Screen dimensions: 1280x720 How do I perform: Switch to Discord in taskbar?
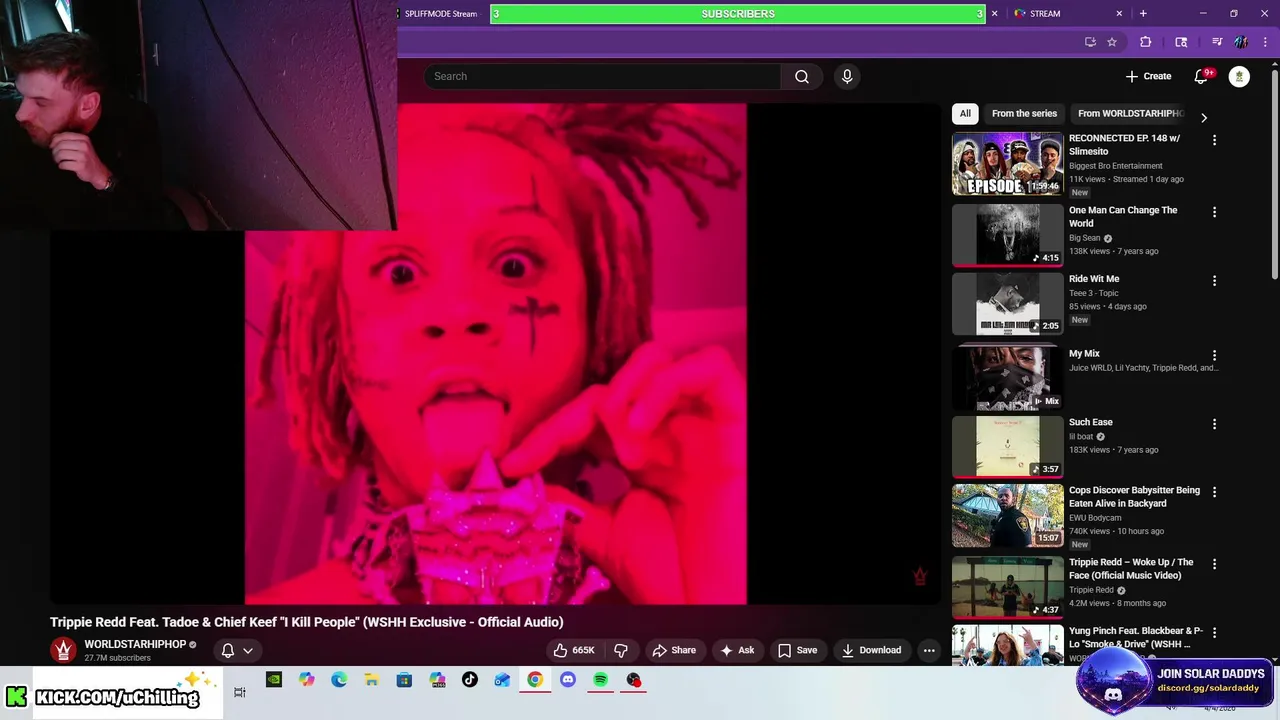(x=568, y=680)
